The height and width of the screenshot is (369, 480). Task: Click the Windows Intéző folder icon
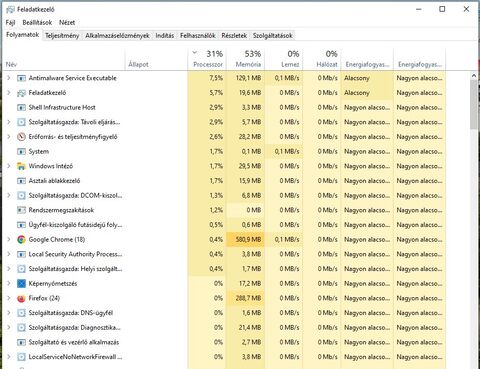click(21, 166)
